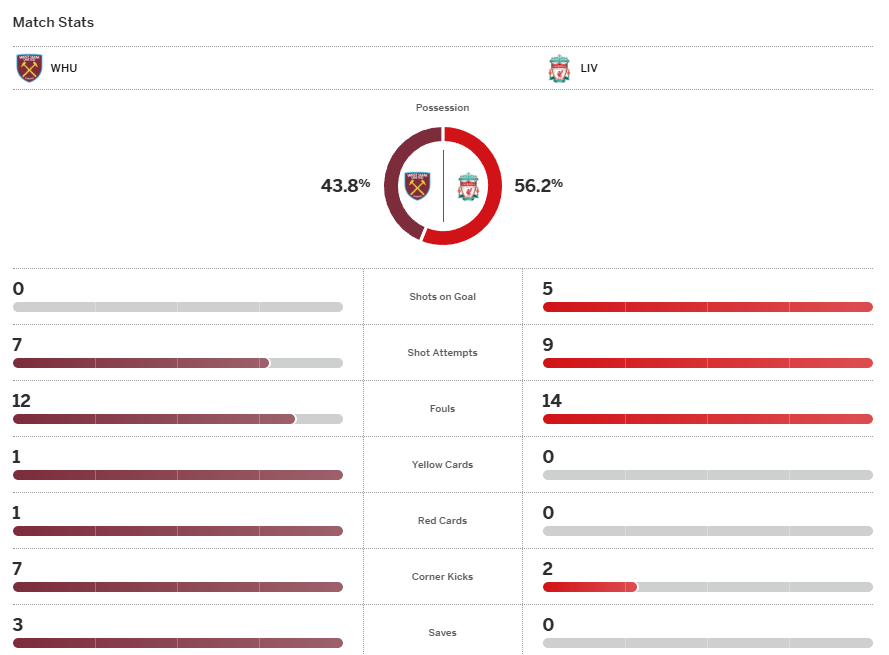
Task: Select the WHU team name
Action: (63, 68)
